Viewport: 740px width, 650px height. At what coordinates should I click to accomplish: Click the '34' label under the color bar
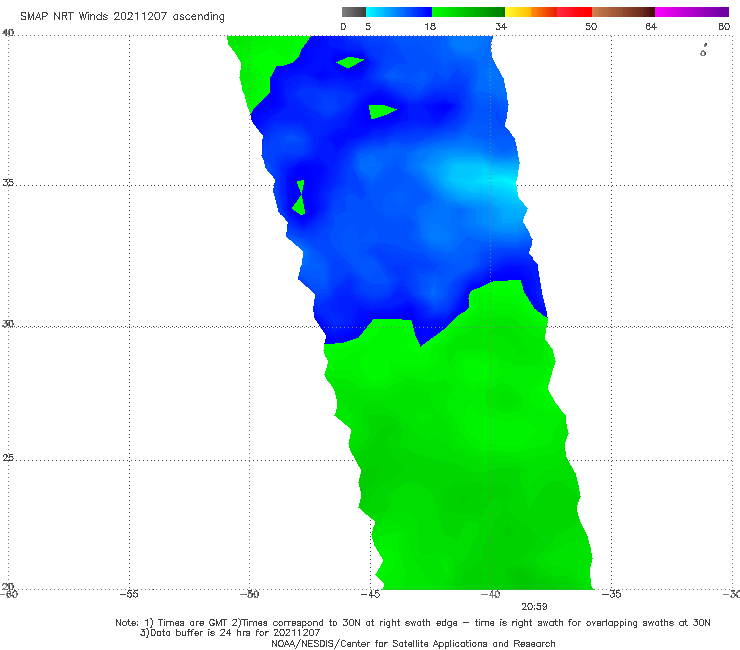501,26
